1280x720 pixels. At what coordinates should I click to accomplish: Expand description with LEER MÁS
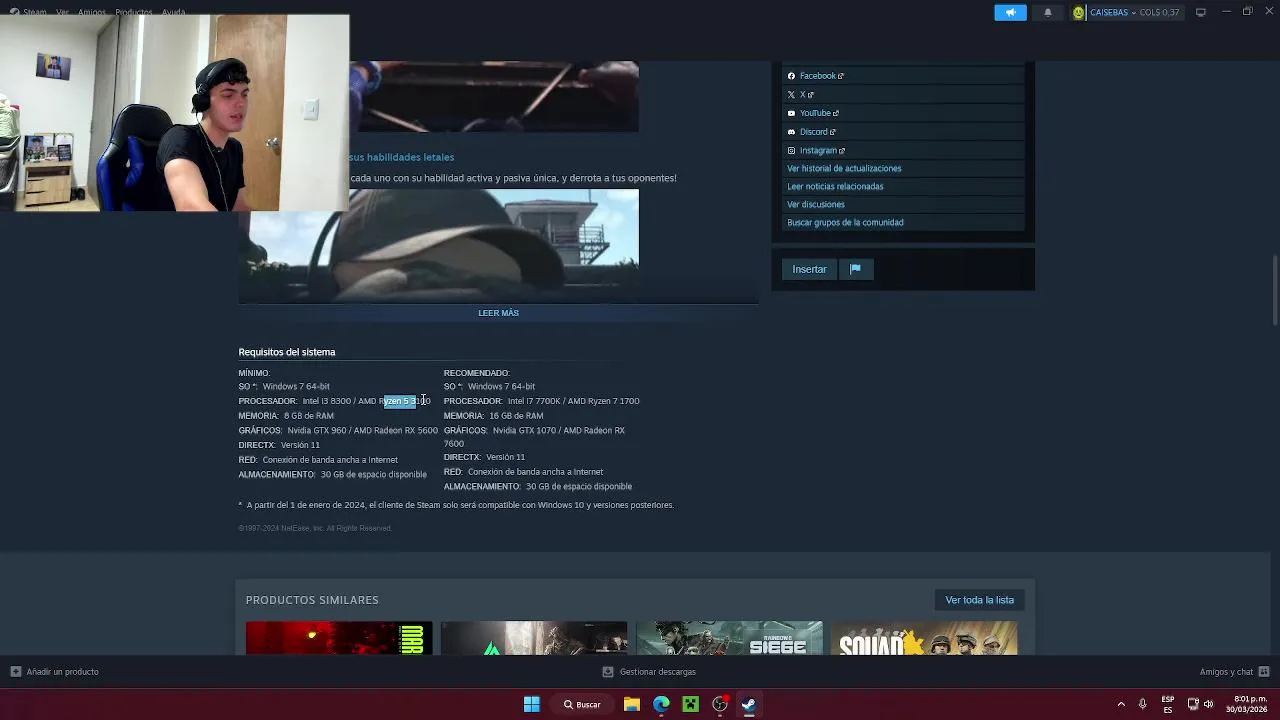coord(498,313)
